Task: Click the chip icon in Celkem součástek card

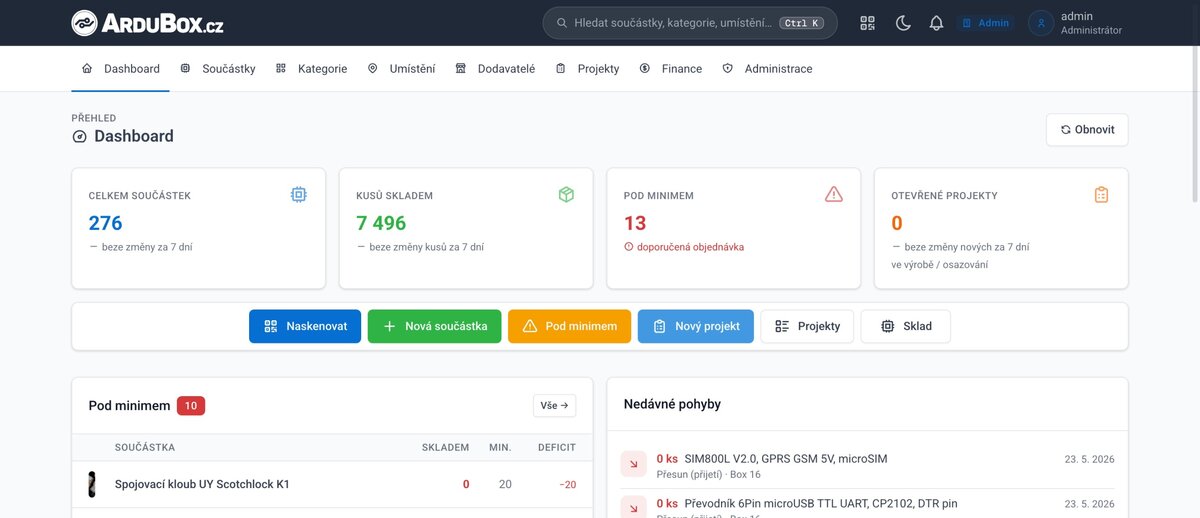Action: coord(298,195)
